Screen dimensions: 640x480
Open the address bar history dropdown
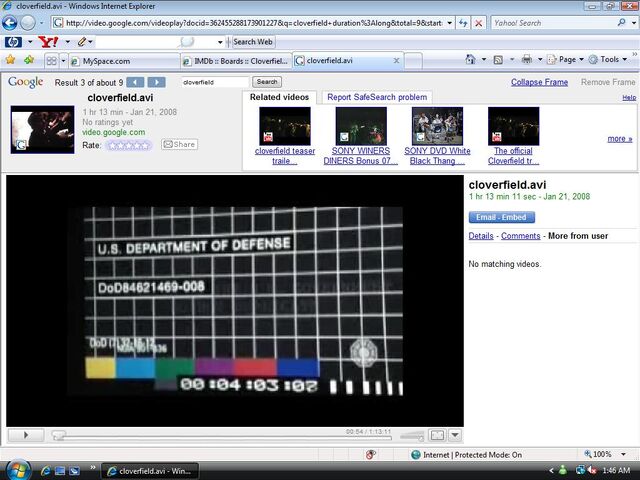coord(449,23)
